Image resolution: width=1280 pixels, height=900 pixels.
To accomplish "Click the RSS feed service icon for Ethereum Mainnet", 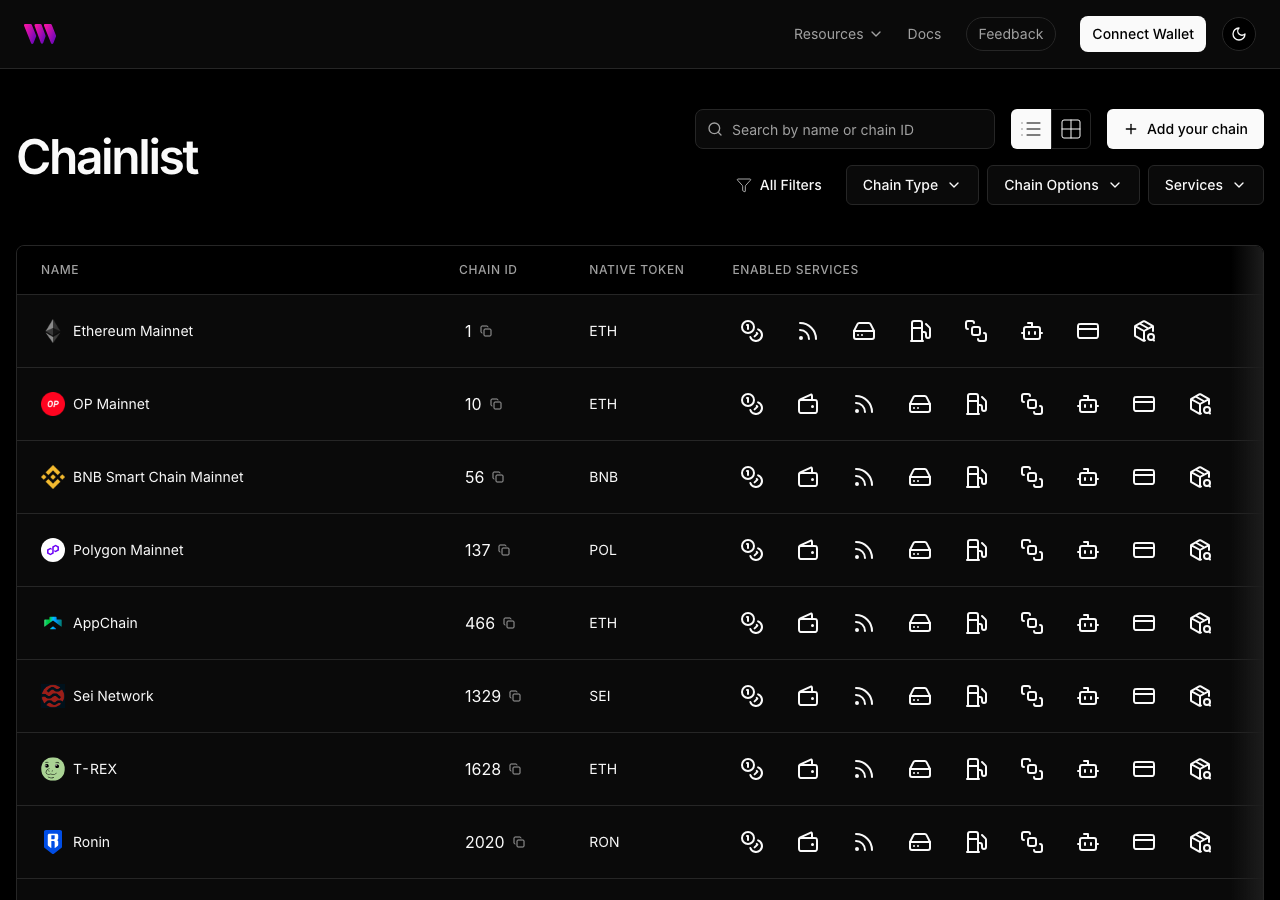I will coord(808,331).
